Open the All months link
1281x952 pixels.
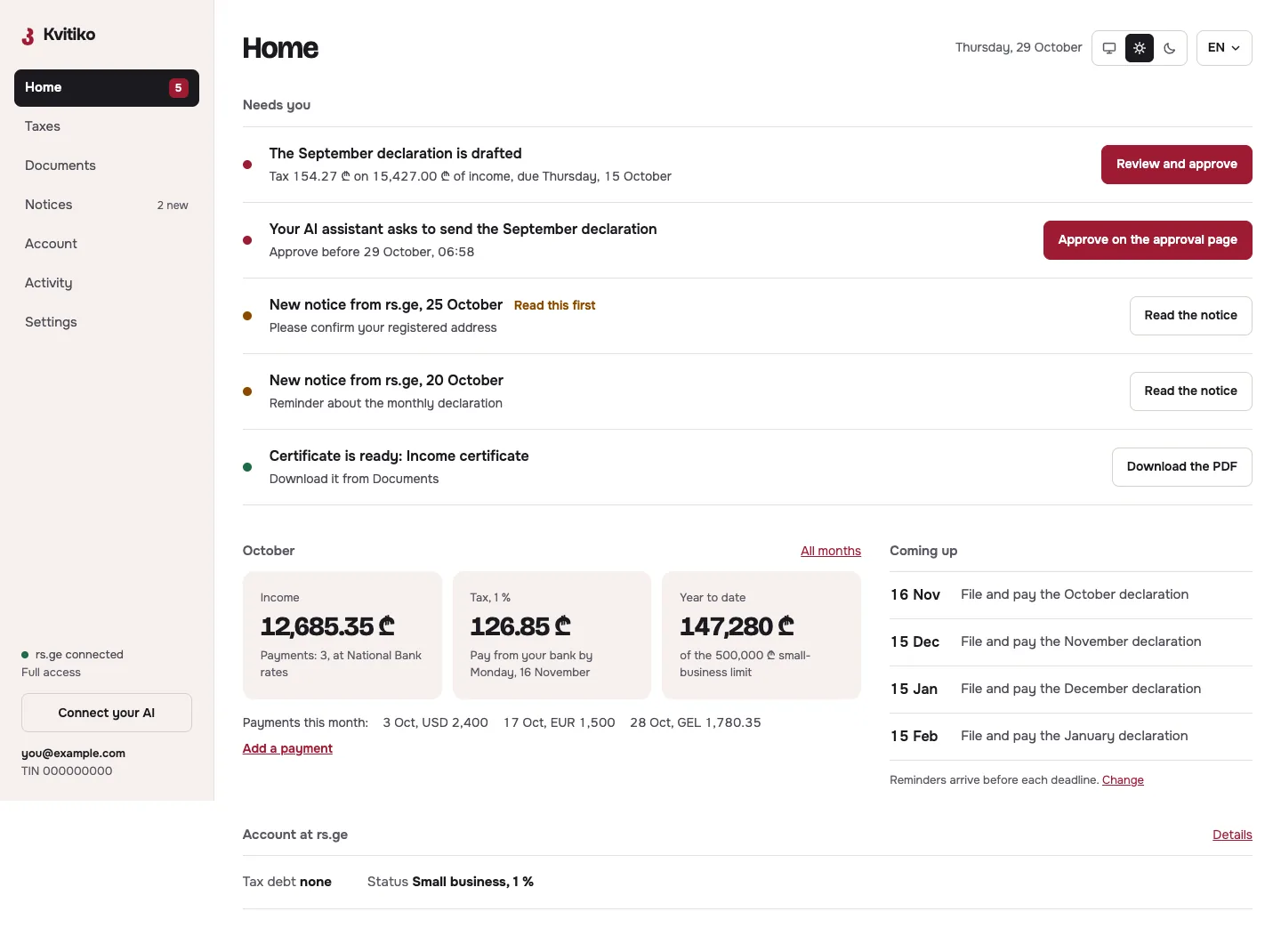pyautogui.click(x=831, y=551)
